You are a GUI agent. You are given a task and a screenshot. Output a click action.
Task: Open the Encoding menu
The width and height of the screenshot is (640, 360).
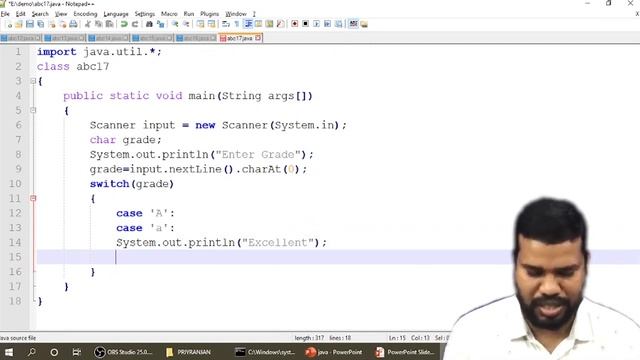click(85, 14)
